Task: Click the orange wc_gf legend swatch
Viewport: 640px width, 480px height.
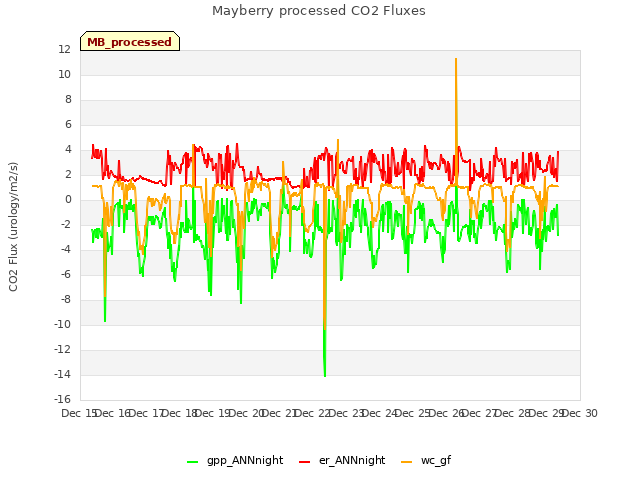Action: tap(407, 462)
